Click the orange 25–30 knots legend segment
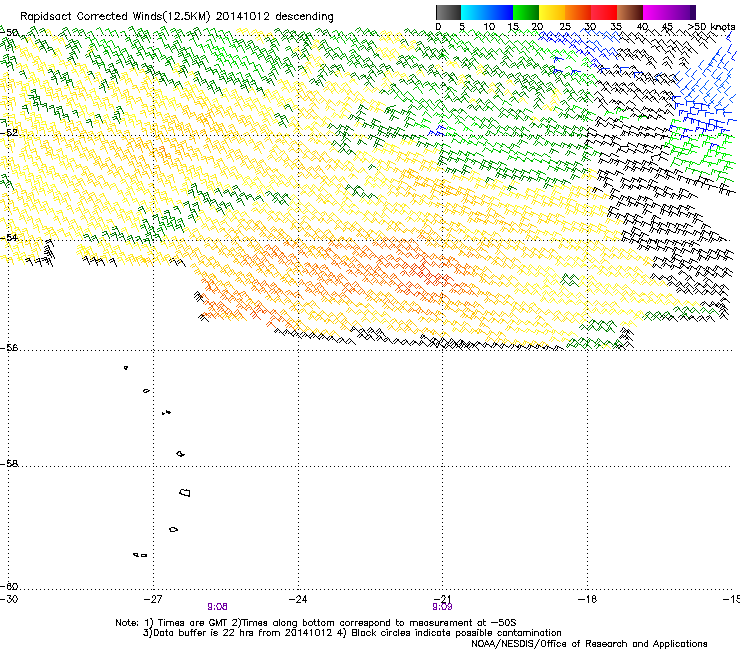Image resolution: width=740 pixels, height=650 pixels. (x=578, y=12)
